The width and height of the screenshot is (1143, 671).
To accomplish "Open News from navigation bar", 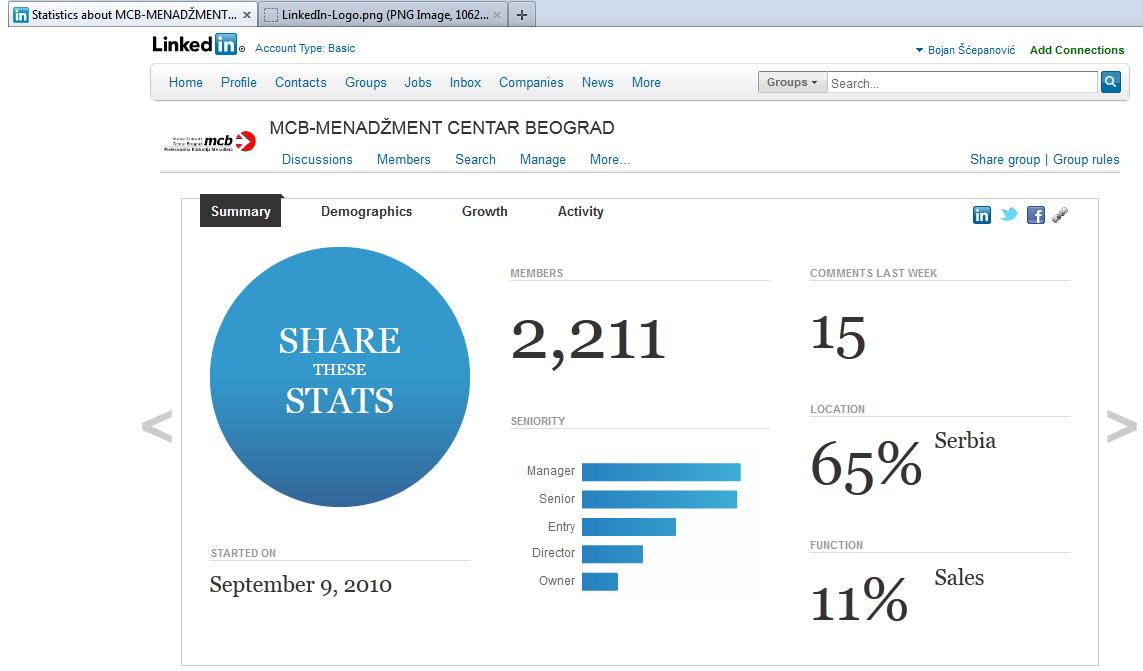I will 597,82.
